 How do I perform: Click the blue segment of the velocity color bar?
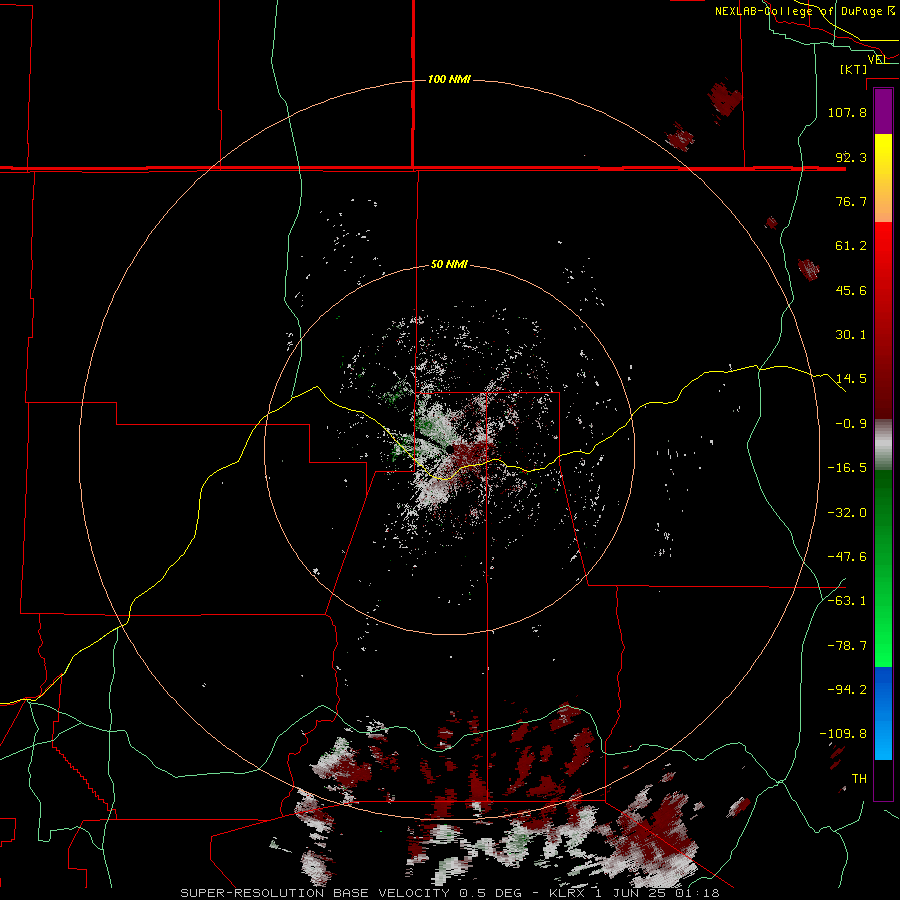coord(883,713)
